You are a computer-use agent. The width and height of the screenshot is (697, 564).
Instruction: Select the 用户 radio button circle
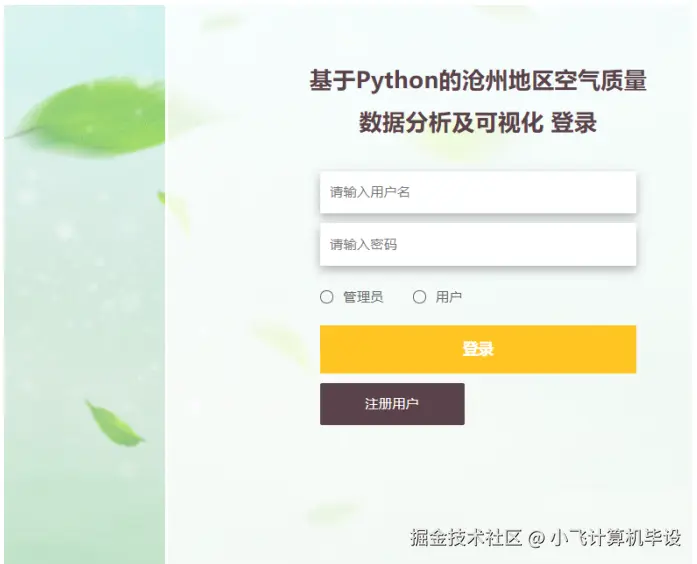(419, 297)
